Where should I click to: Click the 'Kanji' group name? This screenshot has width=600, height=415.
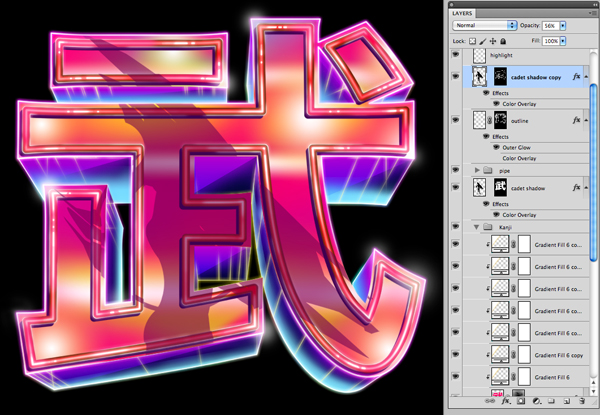point(505,227)
